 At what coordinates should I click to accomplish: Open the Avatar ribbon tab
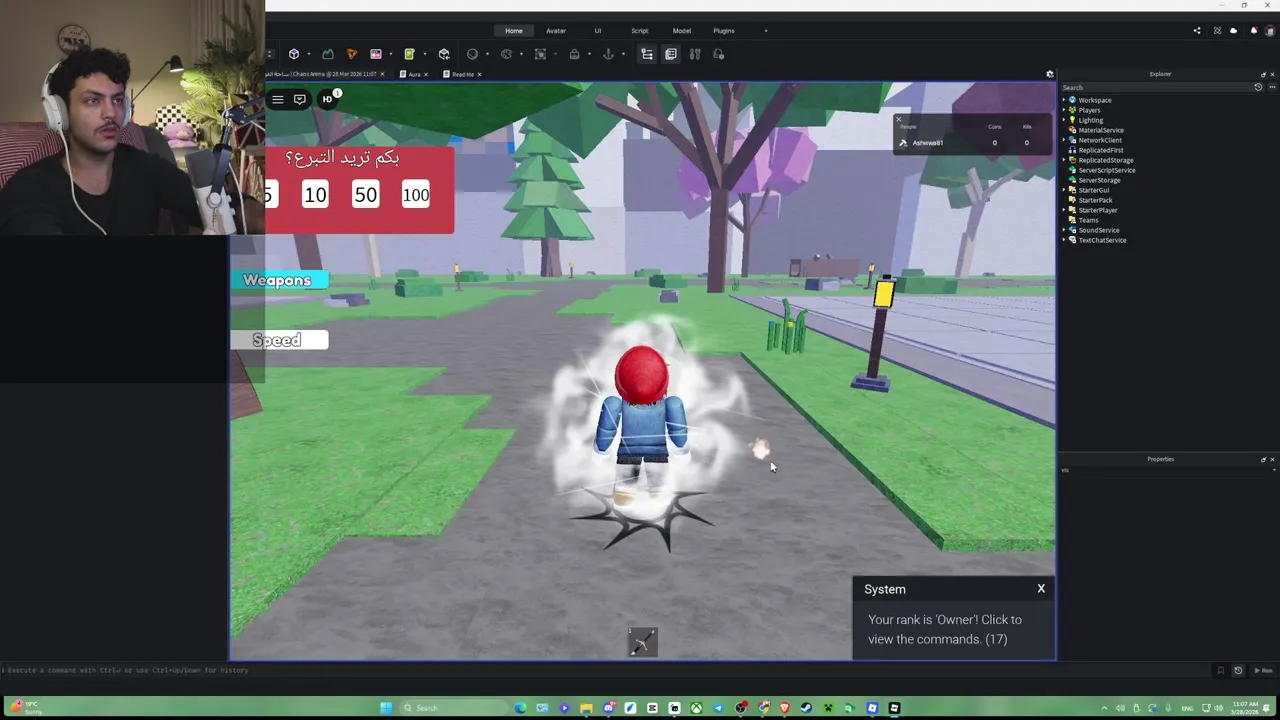coord(556,31)
